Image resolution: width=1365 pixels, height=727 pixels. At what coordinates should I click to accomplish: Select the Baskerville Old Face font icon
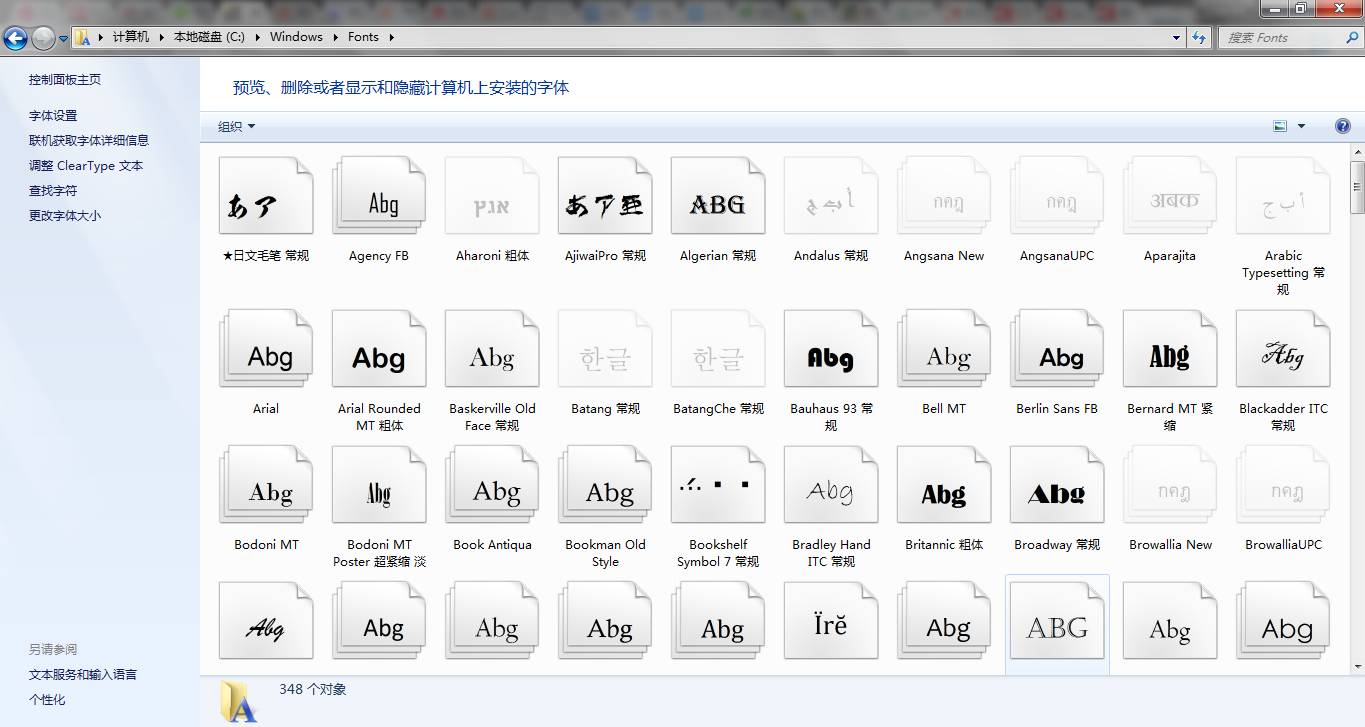pos(492,349)
